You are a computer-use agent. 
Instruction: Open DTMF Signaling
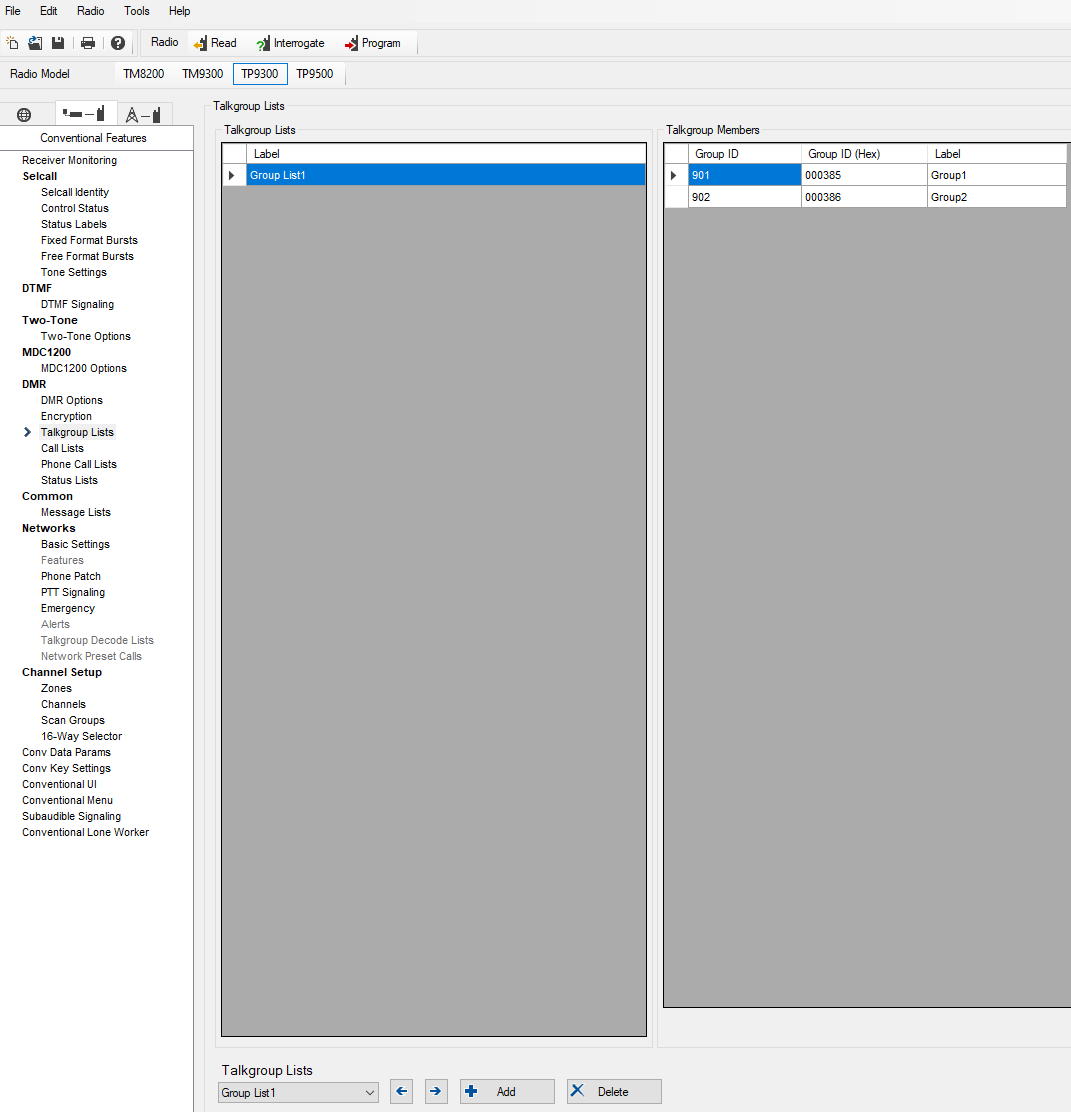[77, 304]
